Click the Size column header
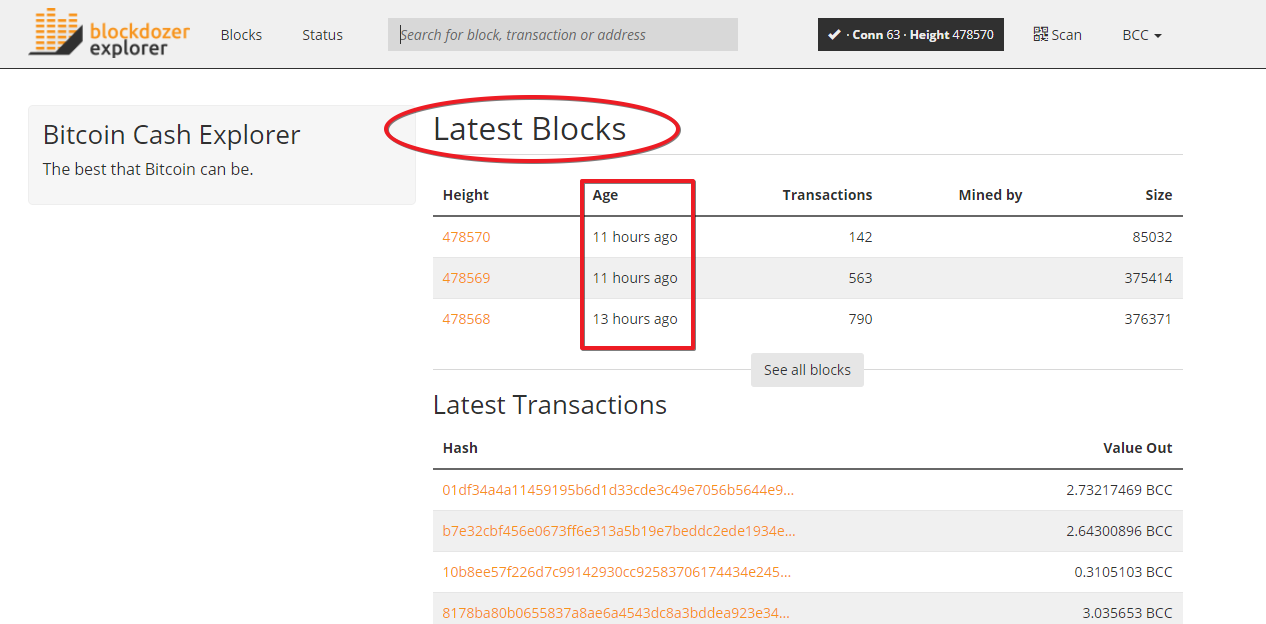The image size is (1266, 624). click(1159, 195)
